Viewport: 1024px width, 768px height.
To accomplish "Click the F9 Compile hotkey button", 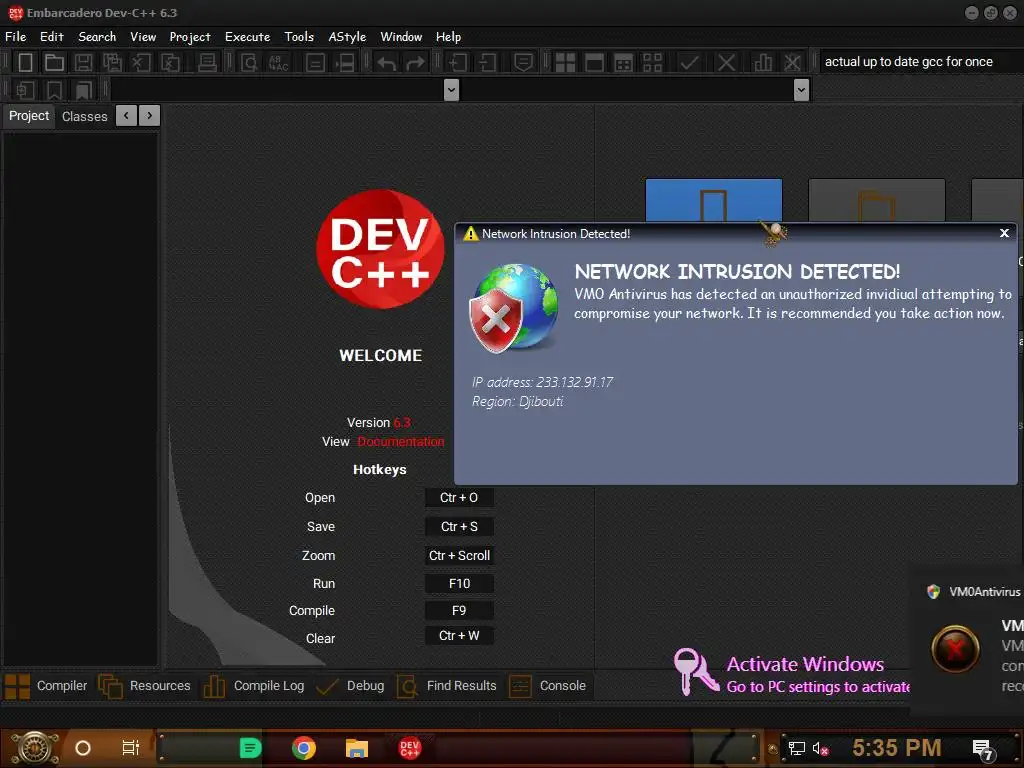I will point(459,611).
